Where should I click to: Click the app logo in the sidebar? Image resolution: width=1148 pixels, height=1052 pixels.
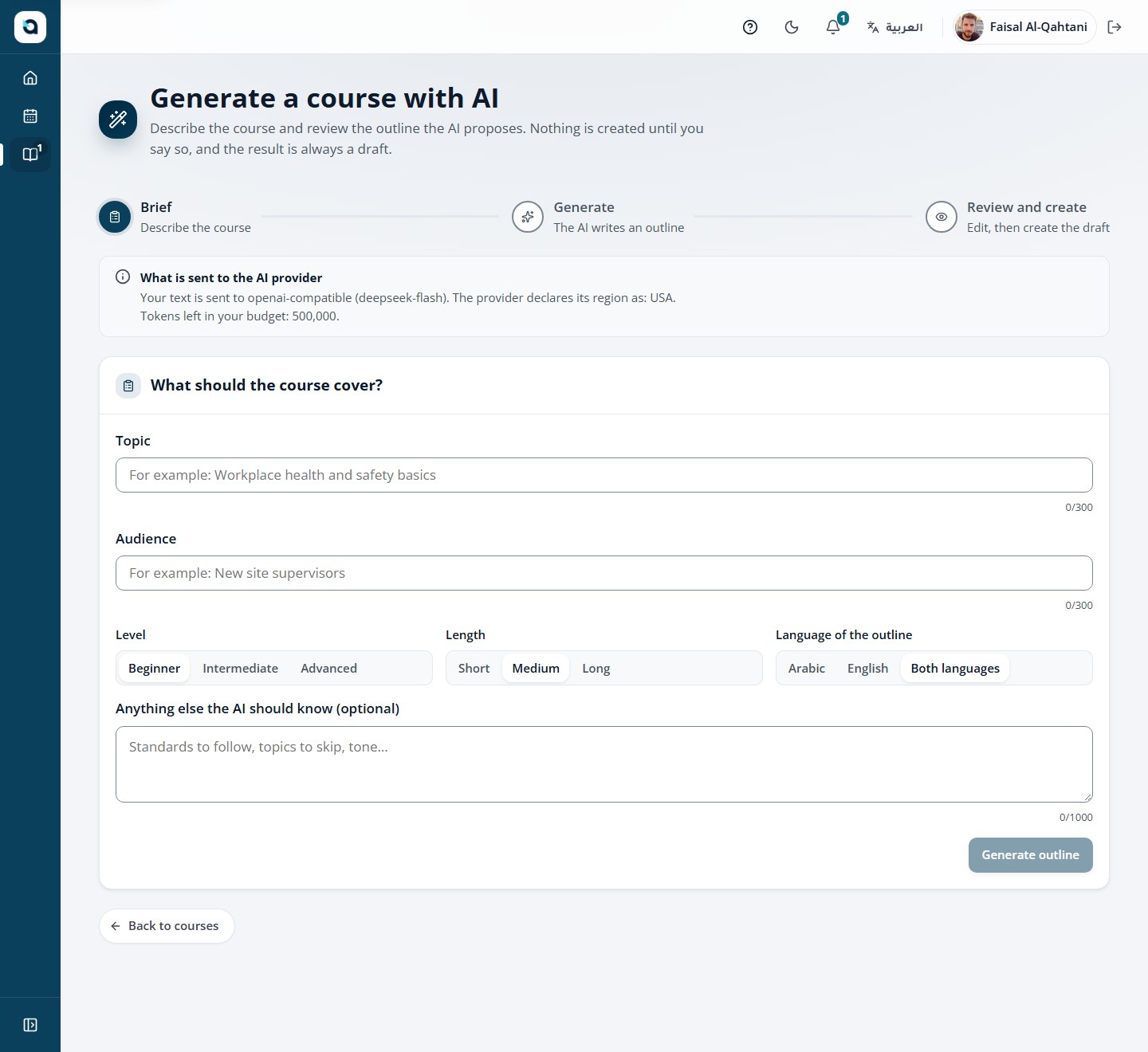pos(30,27)
